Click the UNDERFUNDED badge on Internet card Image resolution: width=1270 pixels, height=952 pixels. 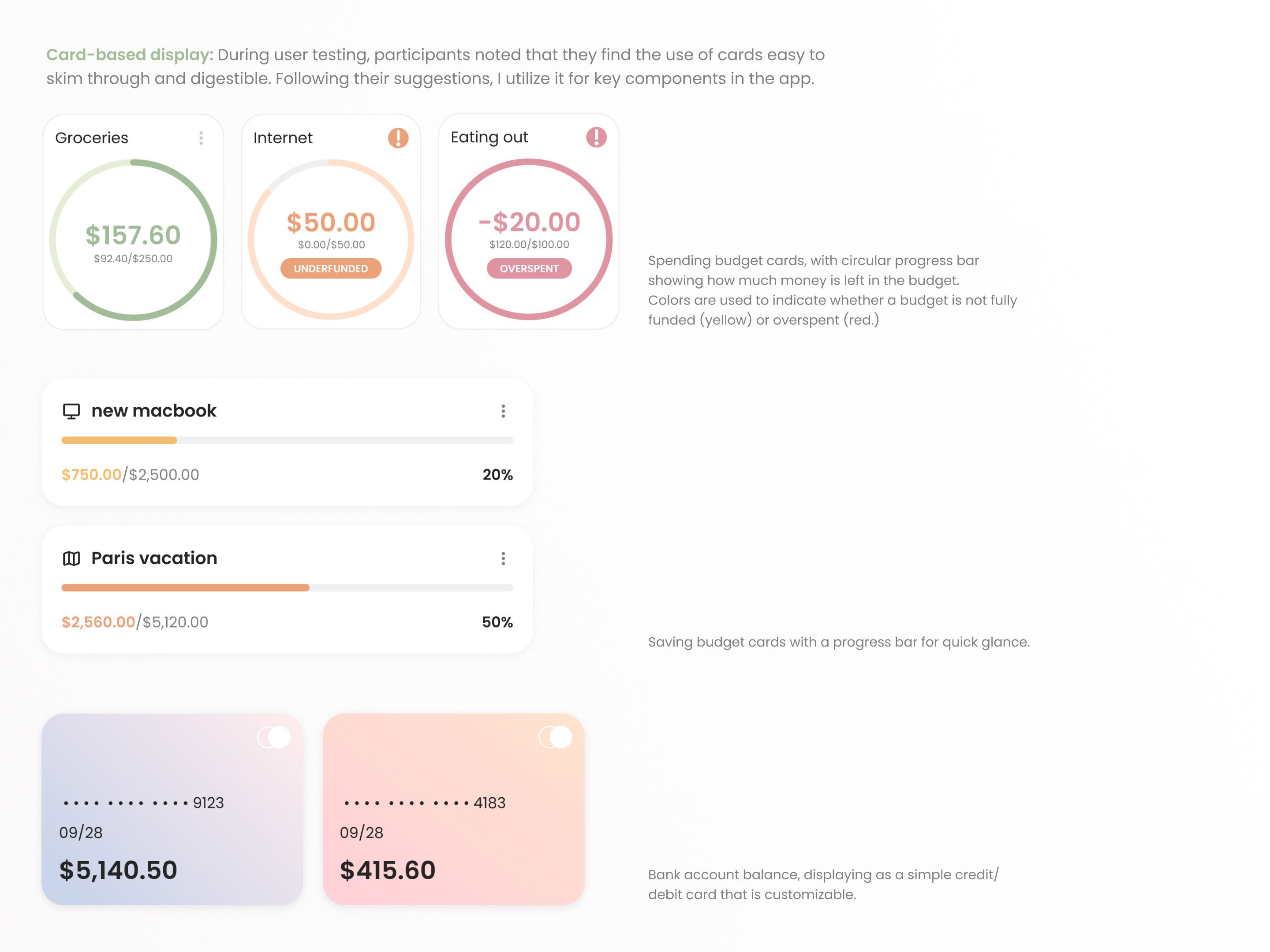[x=331, y=268]
